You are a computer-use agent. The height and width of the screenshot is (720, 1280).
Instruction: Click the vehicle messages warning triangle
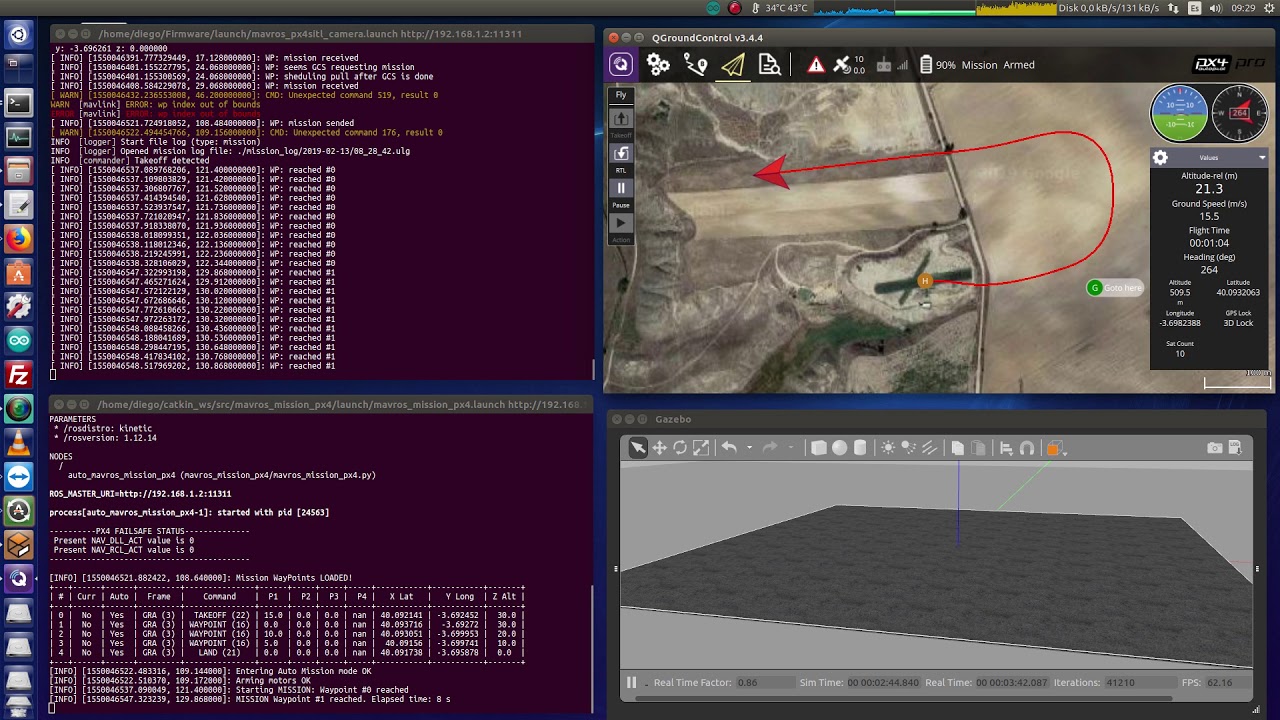(x=816, y=65)
